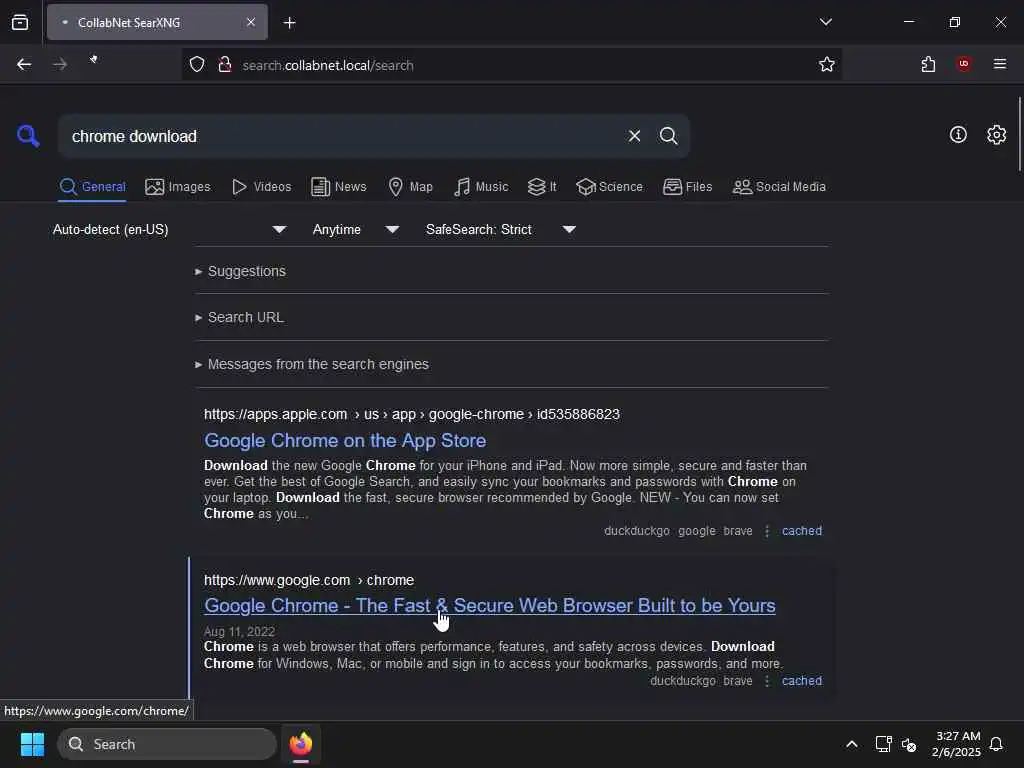The width and height of the screenshot is (1024, 768).
Task: Open tracking protection shield icon
Action: click(x=197, y=65)
